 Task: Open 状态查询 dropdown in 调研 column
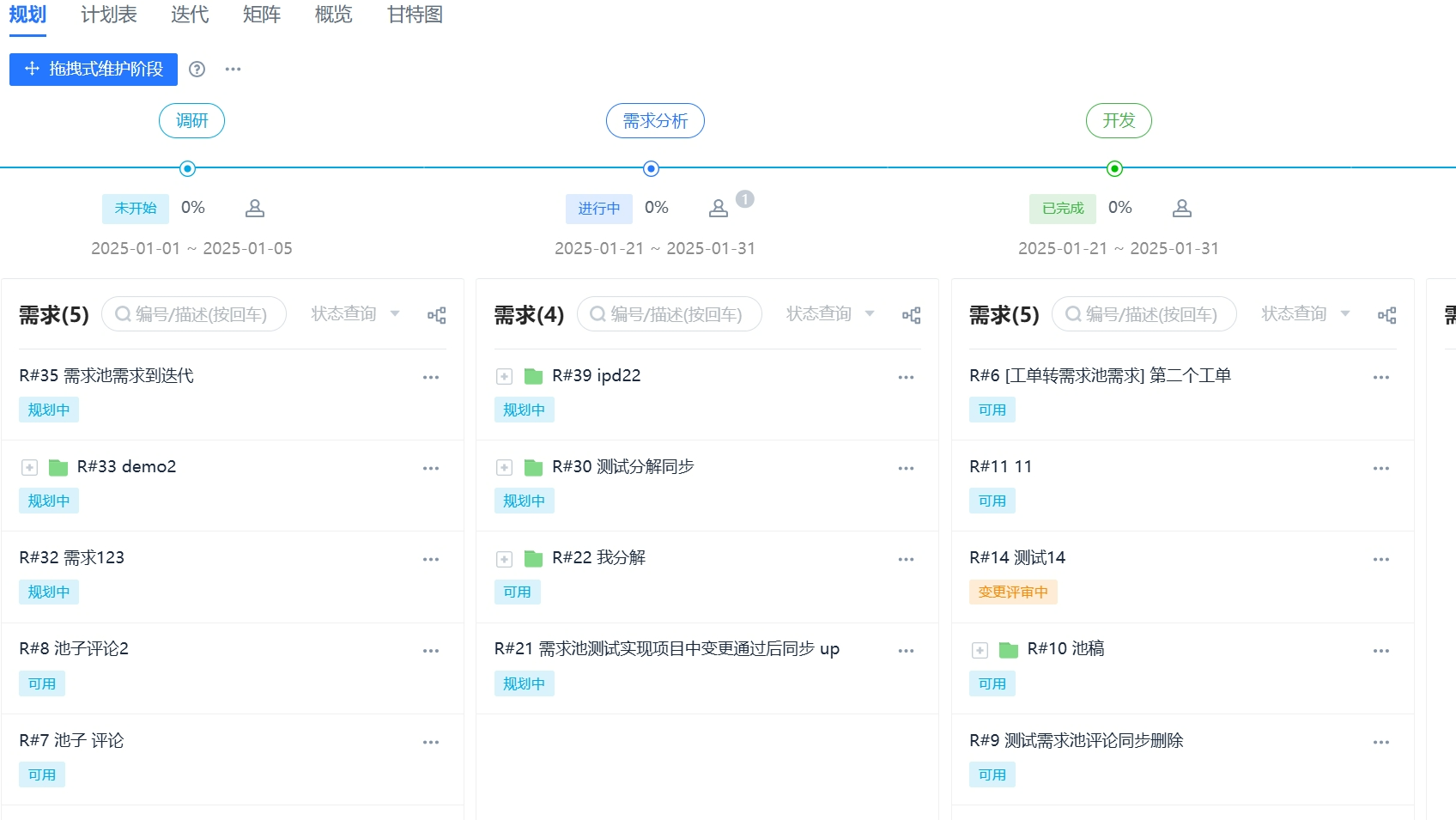pyautogui.click(x=355, y=313)
